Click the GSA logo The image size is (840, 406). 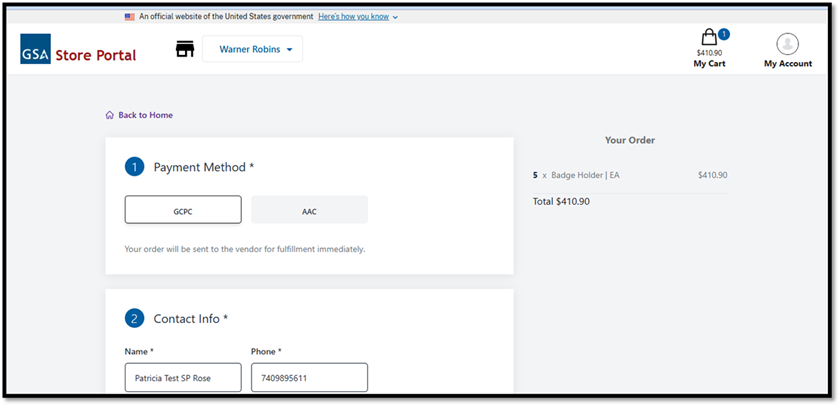coord(35,49)
